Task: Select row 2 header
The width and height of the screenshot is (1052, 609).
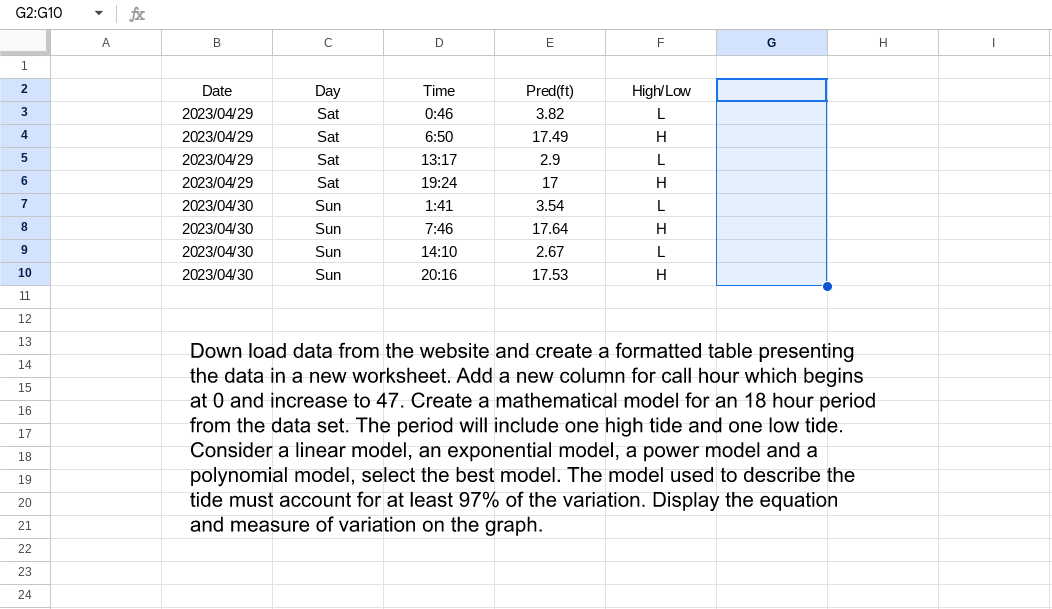Action: (x=25, y=90)
